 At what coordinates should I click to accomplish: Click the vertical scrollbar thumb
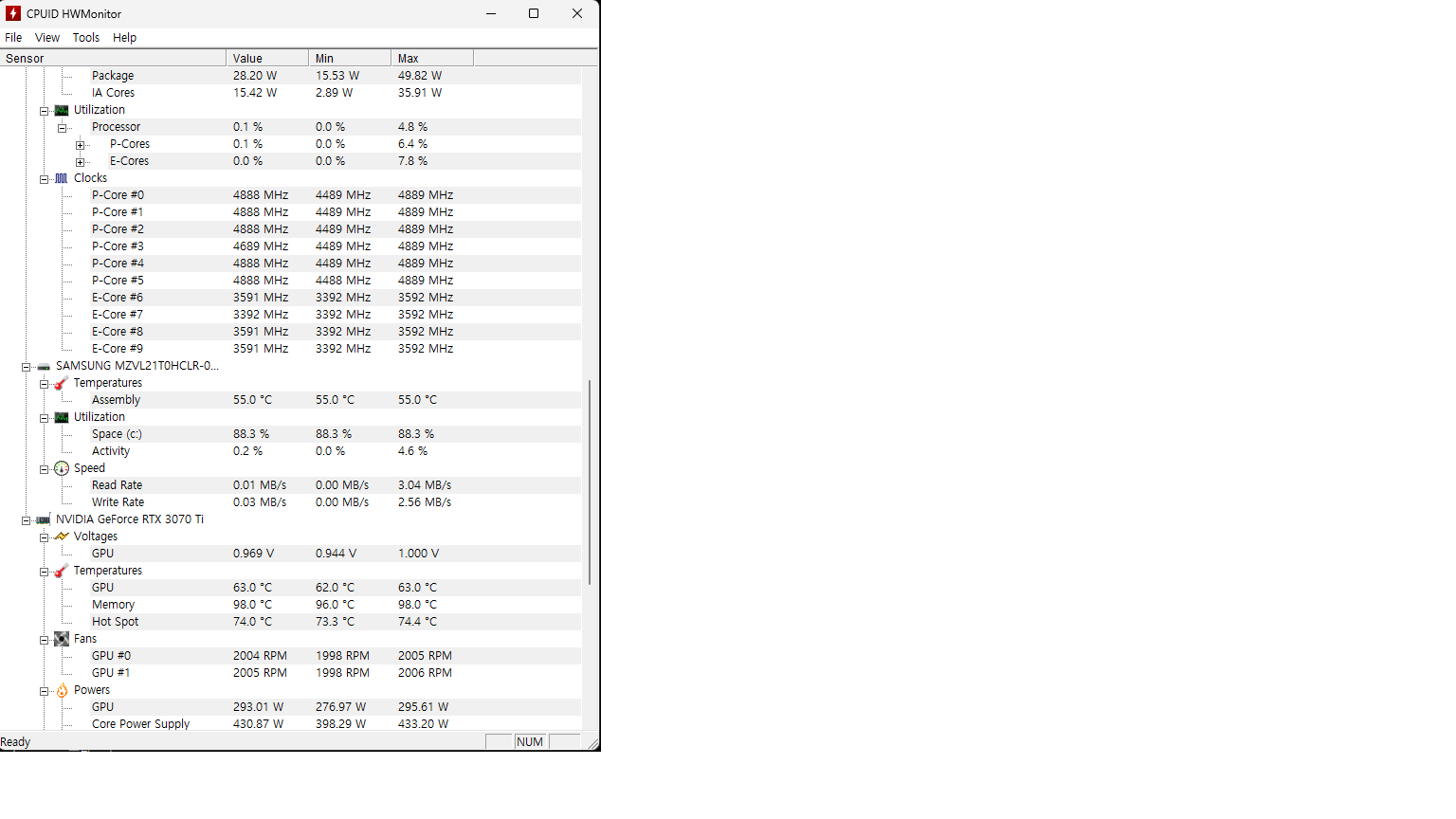tap(590, 482)
